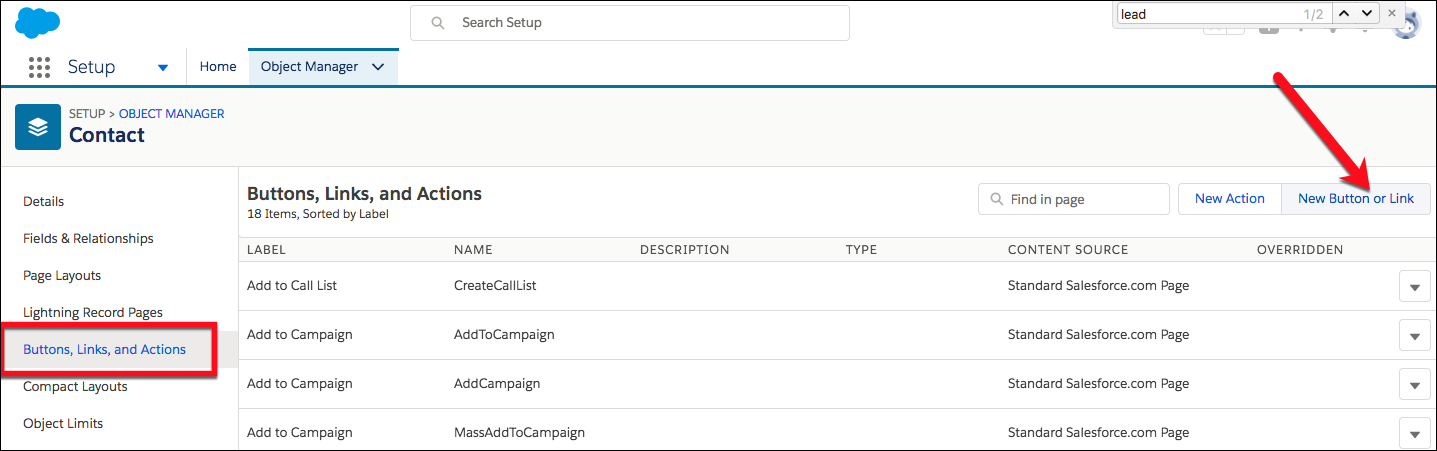Jump to previous find match arrow
This screenshot has width=1437, height=451.
[x=1345, y=13]
